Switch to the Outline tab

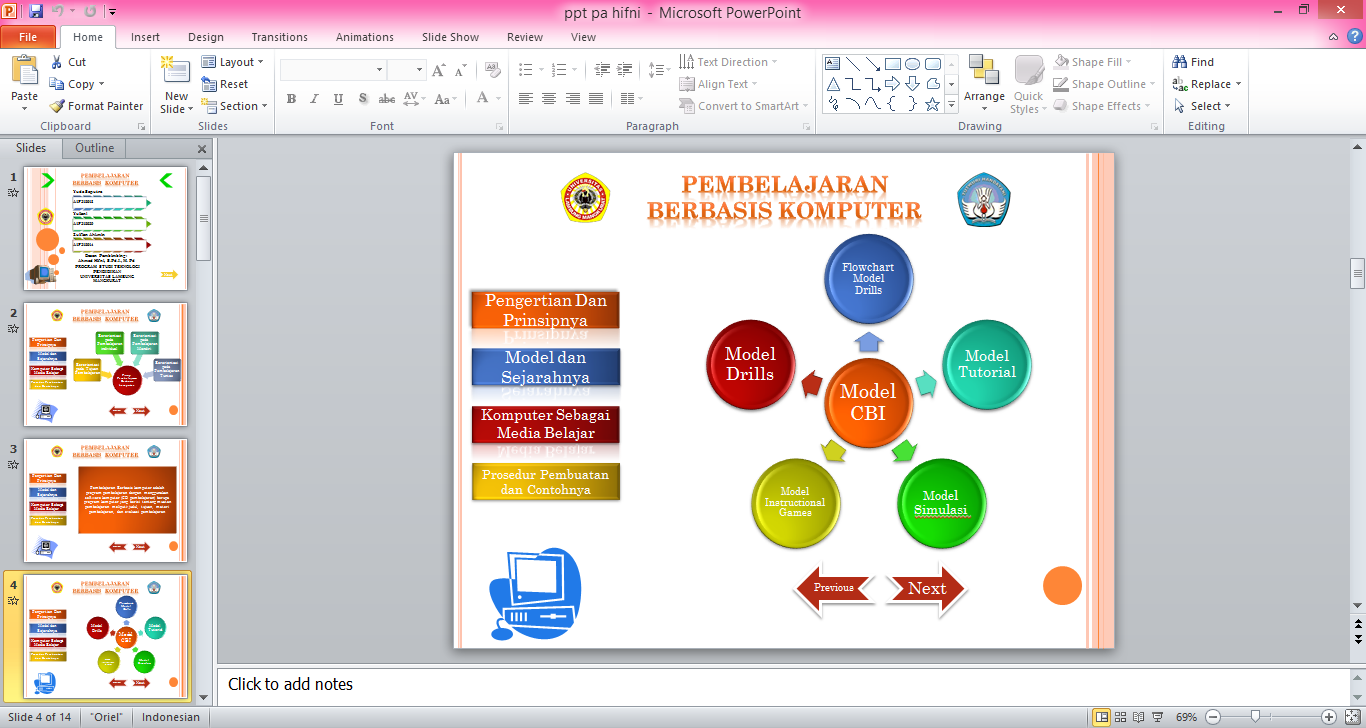click(x=94, y=147)
